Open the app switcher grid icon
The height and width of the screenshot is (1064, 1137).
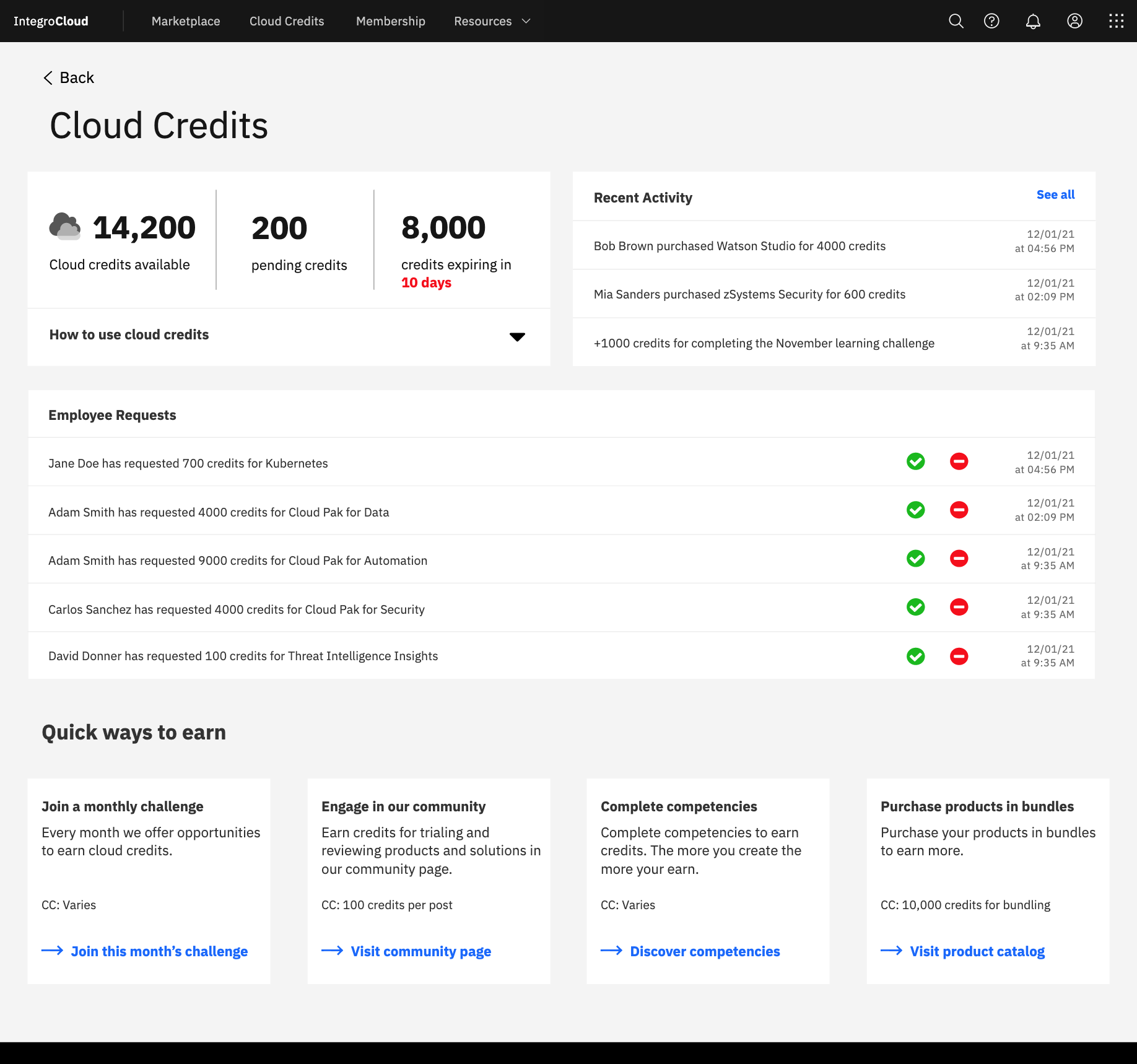click(x=1116, y=21)
